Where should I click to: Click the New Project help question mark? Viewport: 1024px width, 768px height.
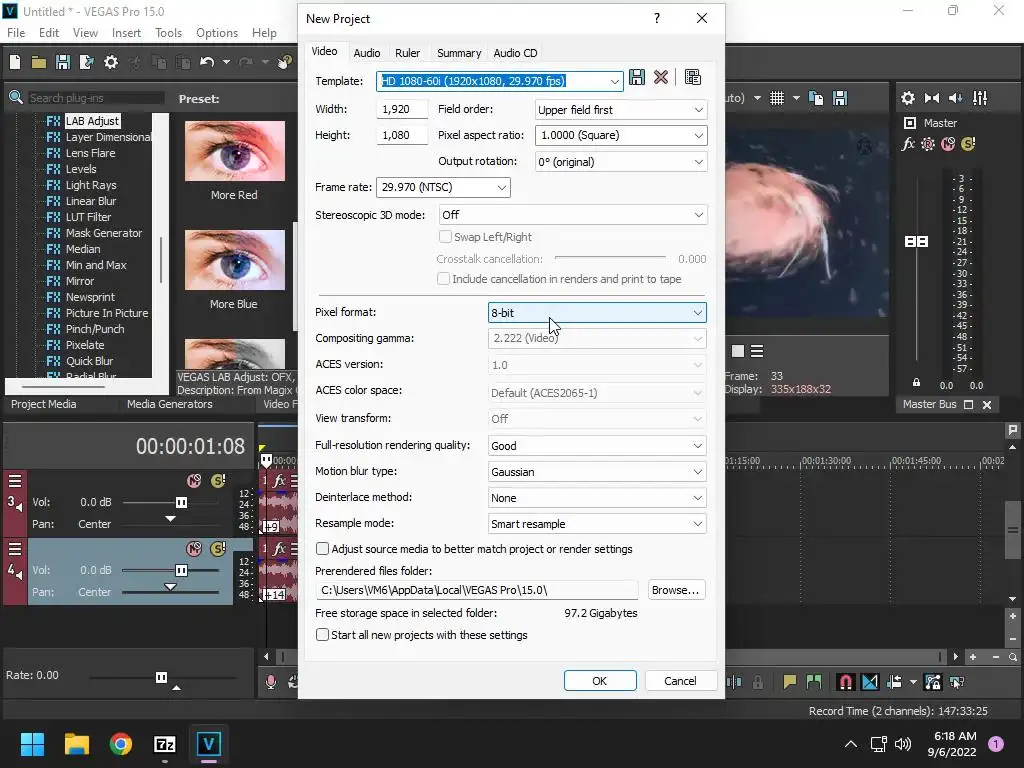[x=657, y=18]
